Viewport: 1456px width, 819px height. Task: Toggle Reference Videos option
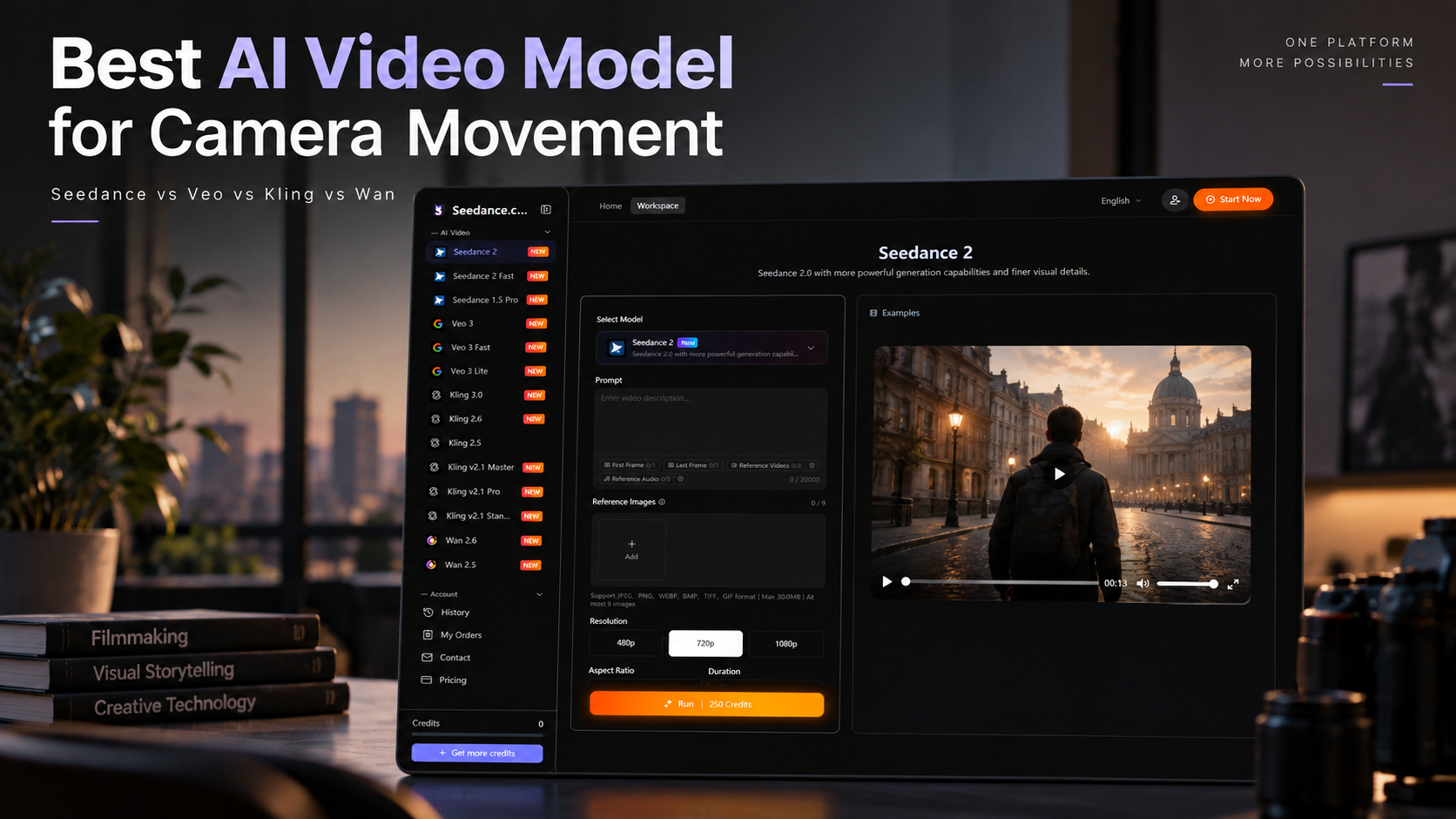(766, 465)
